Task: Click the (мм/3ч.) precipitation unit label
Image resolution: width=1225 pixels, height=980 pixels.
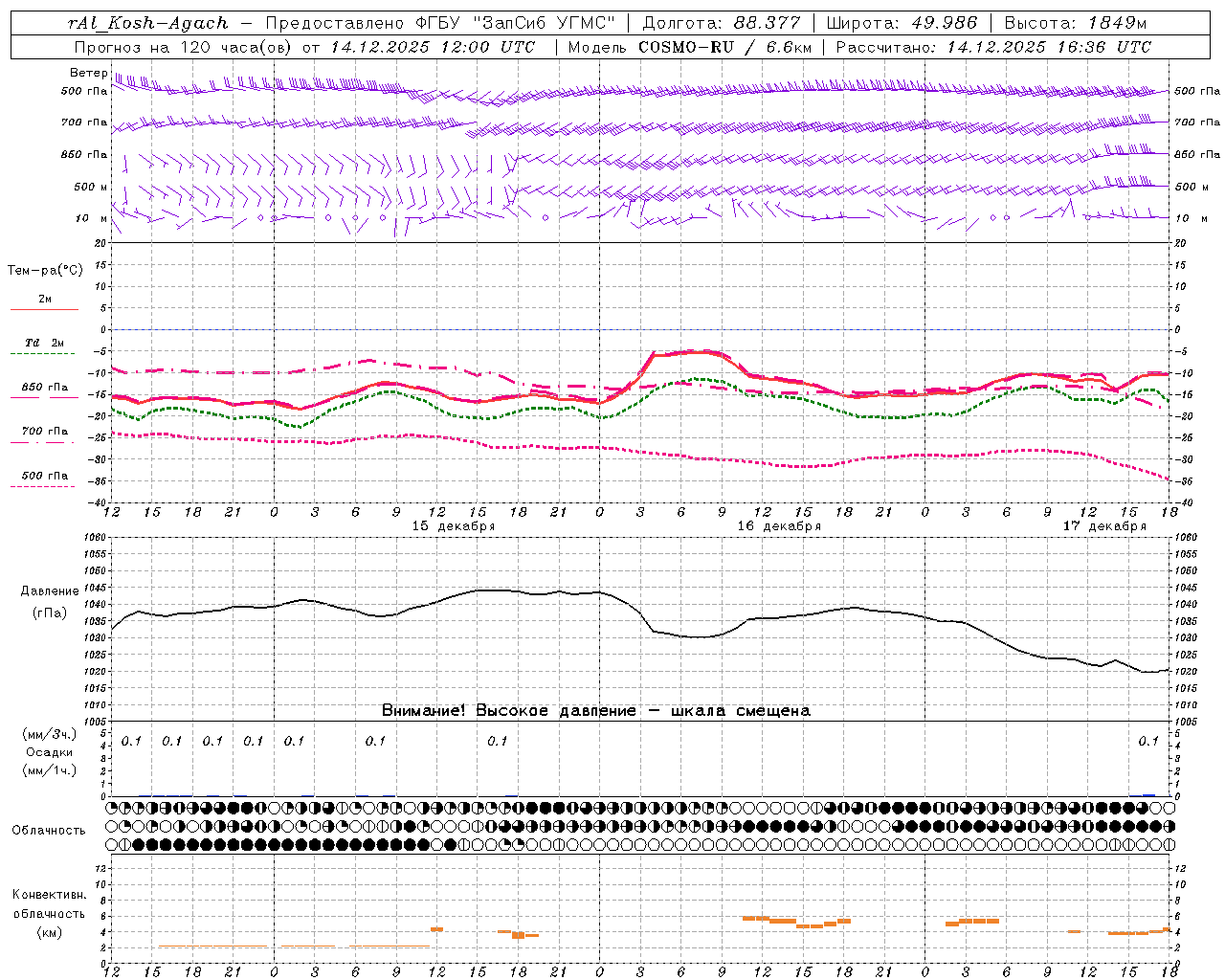Action: coord(49,734)
